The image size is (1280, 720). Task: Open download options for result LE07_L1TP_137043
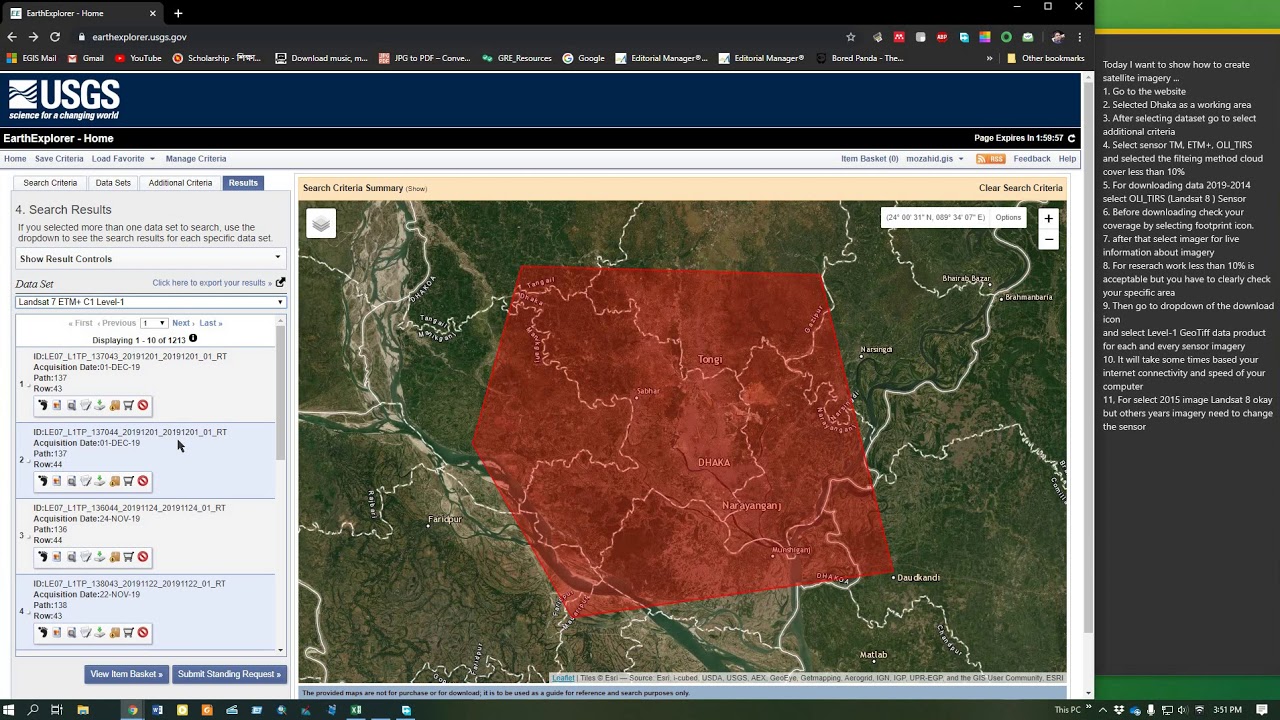click(100, 405)
